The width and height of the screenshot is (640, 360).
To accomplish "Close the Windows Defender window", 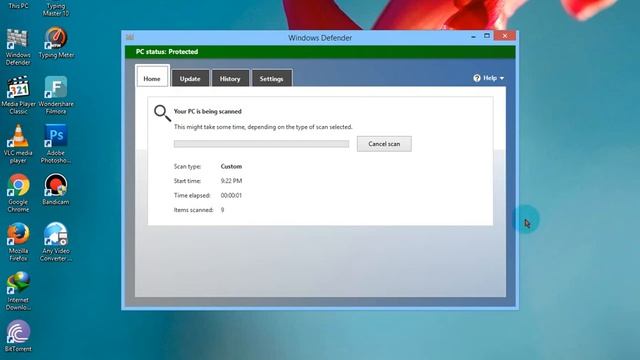I will pyautogui.click(x=505, y=36).
